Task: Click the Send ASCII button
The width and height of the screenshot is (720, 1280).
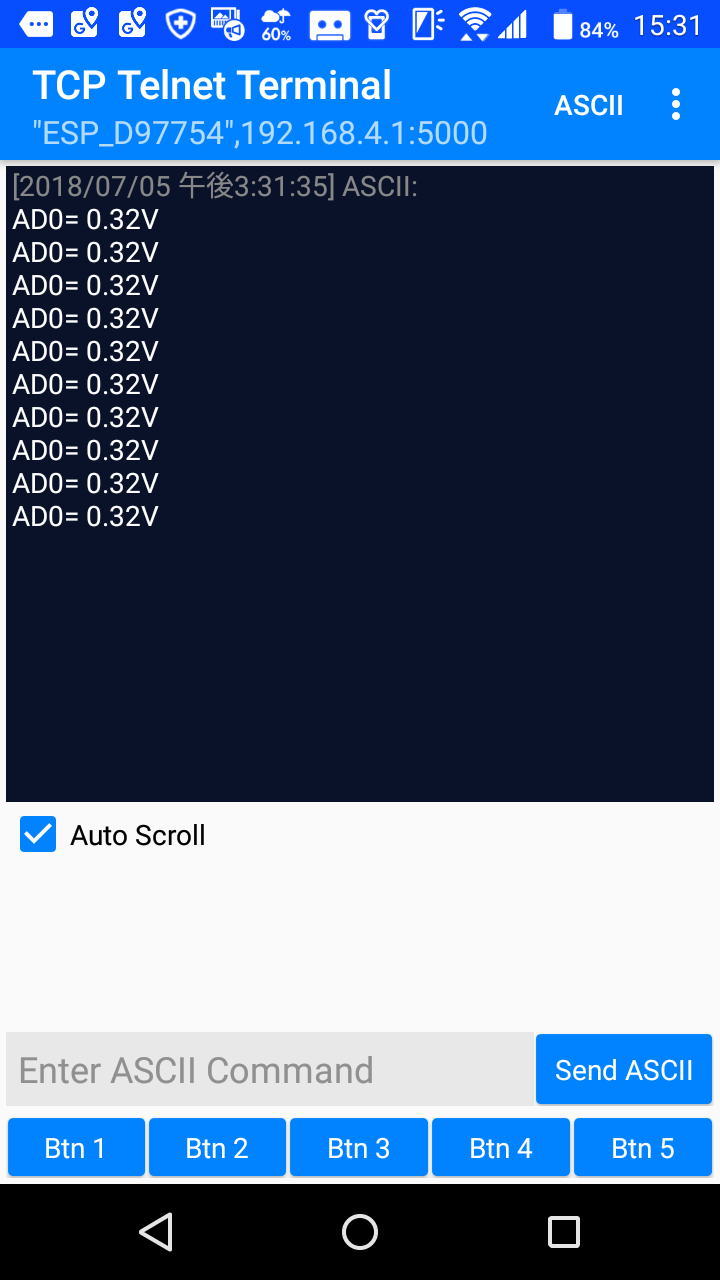Action: [624, 1069]
